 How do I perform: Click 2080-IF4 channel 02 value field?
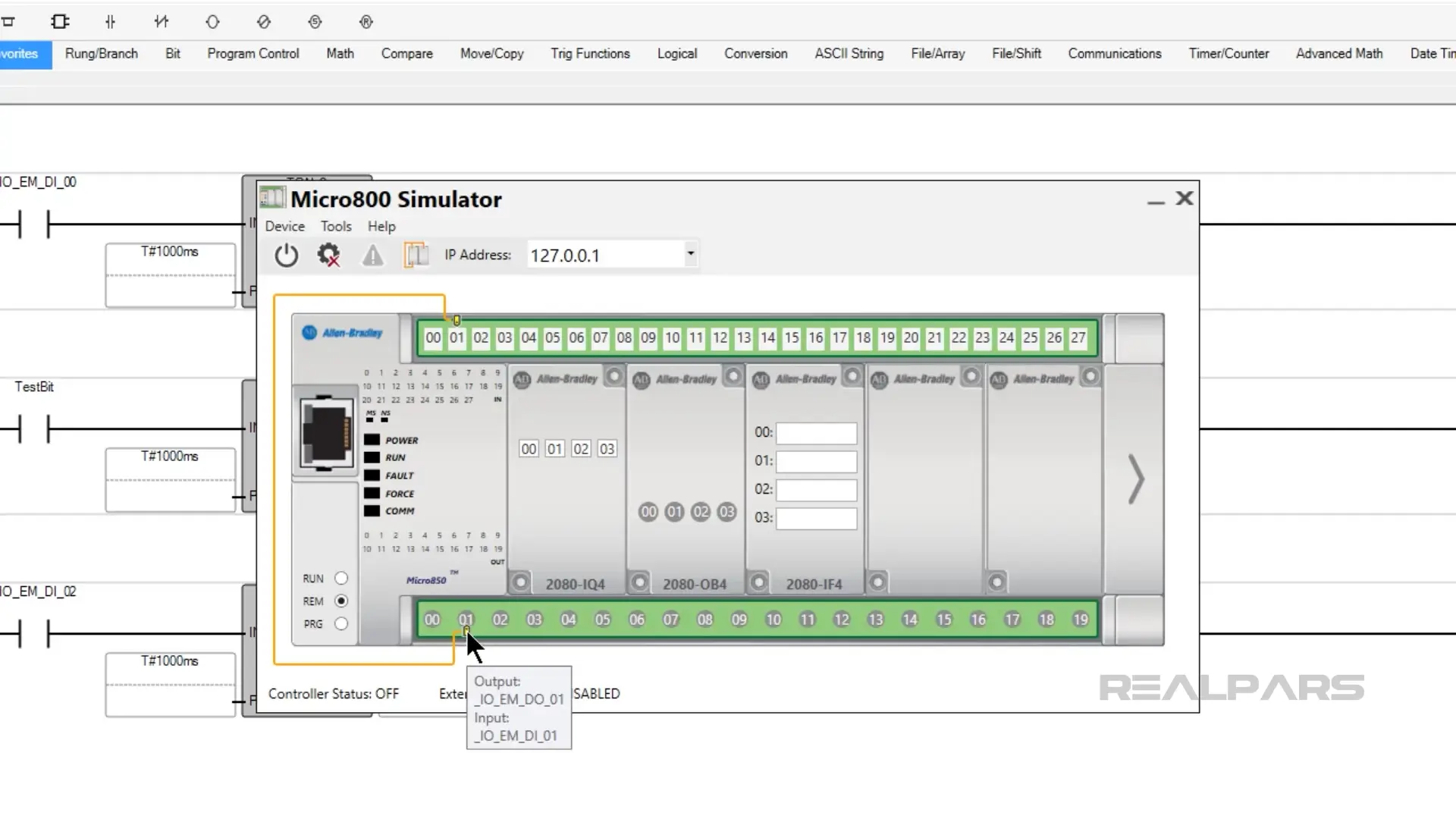click(816, 490)
